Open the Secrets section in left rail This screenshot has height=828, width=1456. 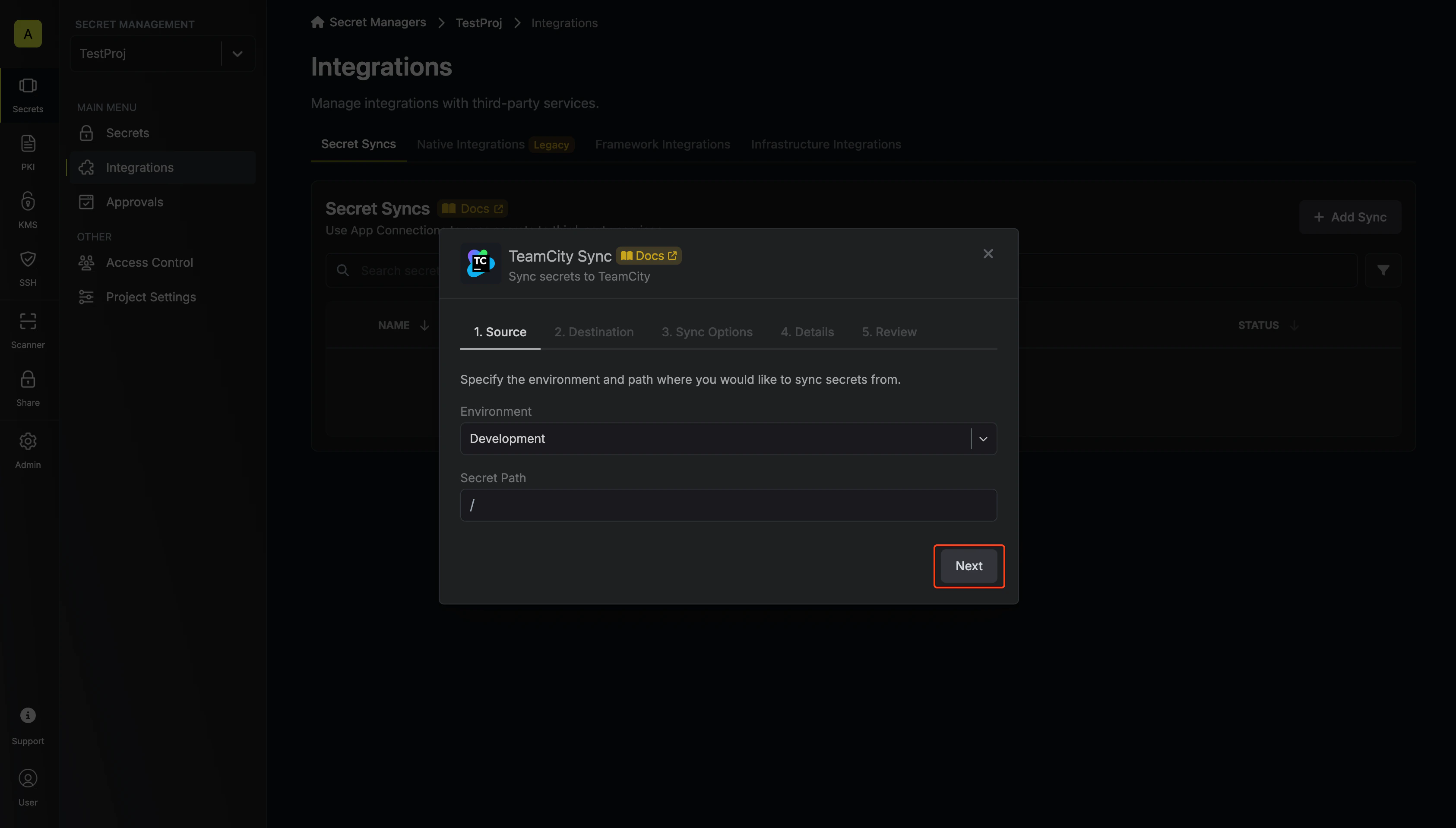28,95
